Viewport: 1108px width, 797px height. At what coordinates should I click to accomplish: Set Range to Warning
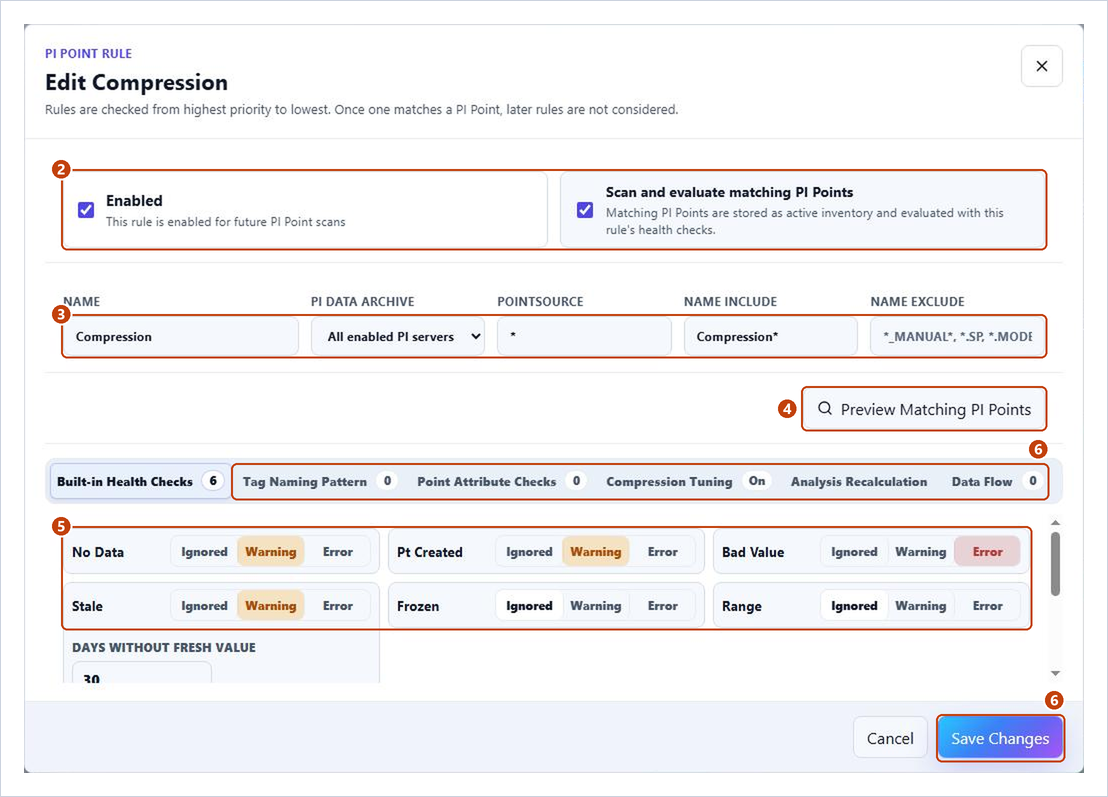[921, 606]
